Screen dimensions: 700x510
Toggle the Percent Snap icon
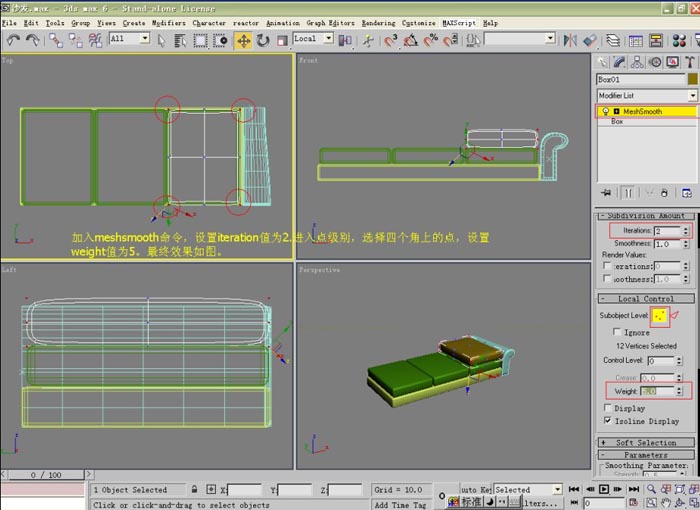[x=430, y=41]
